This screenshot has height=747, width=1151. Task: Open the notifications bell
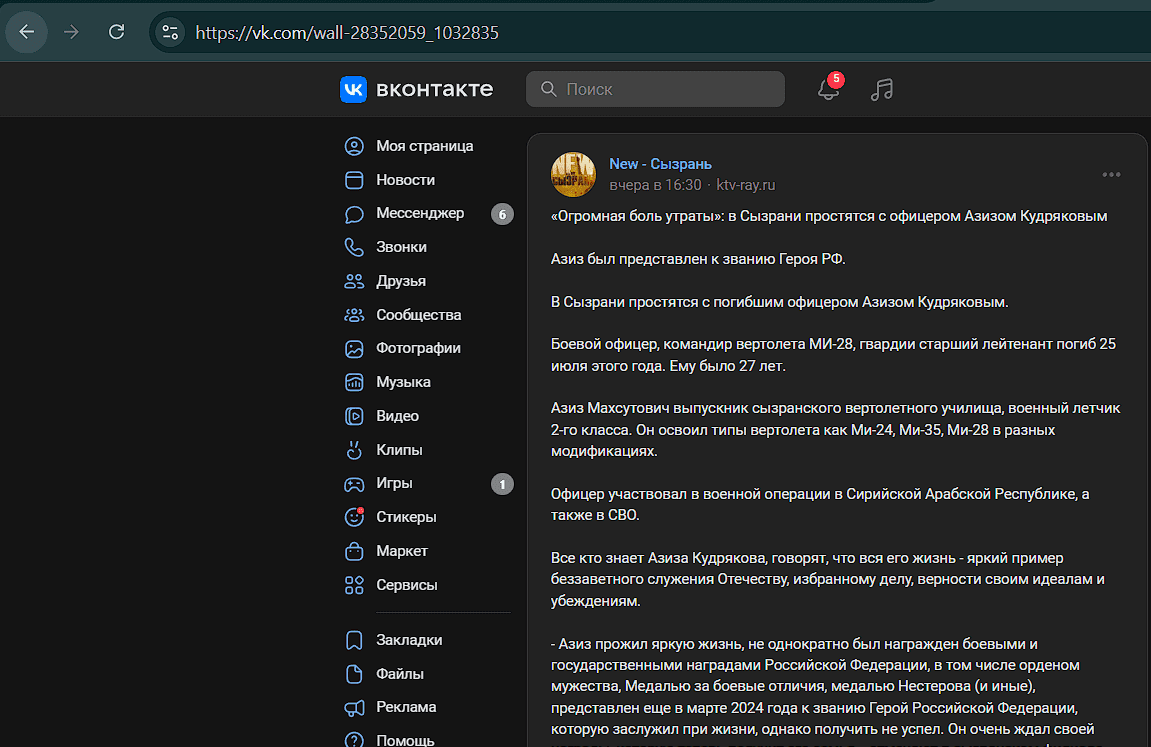click(827, 89)
